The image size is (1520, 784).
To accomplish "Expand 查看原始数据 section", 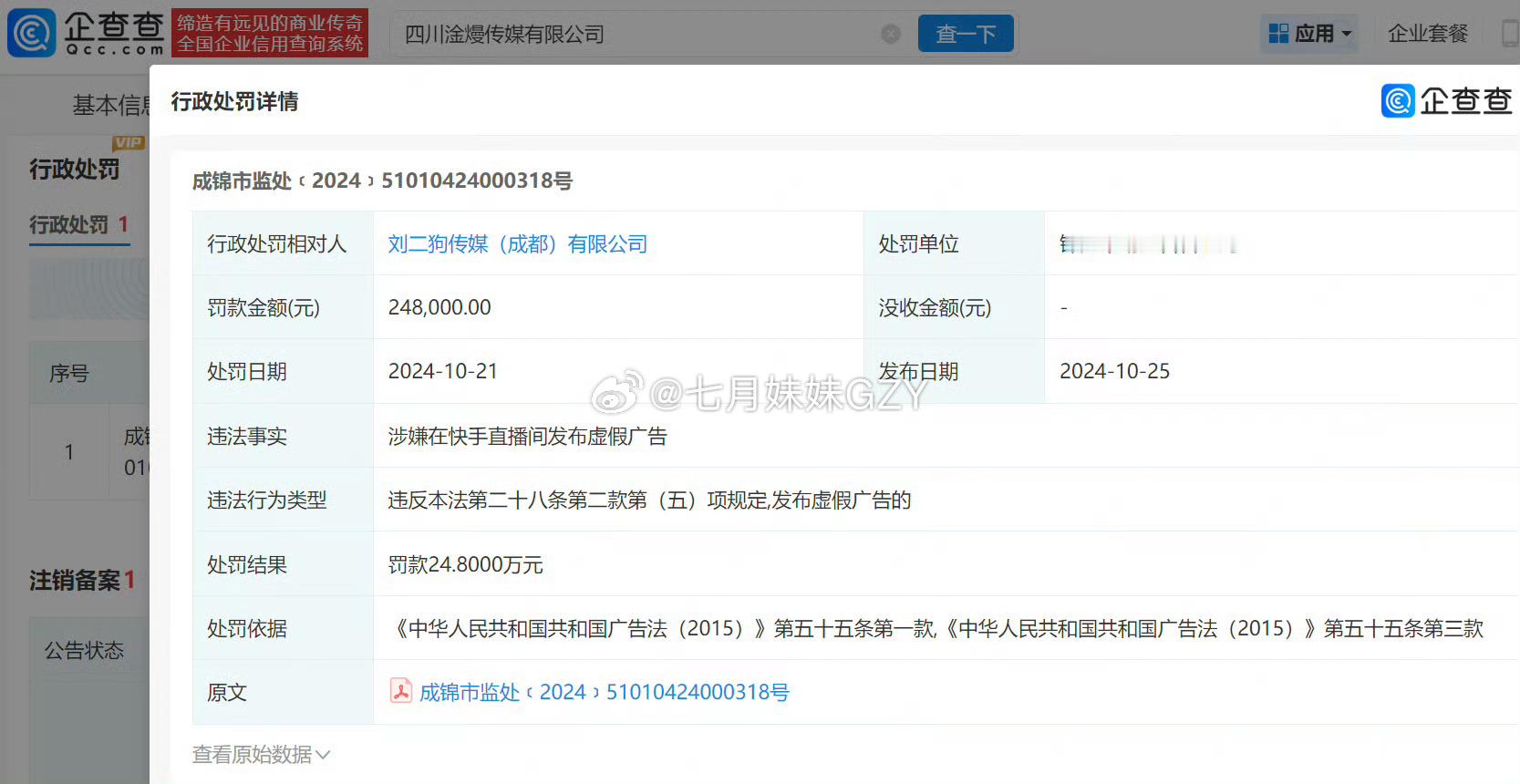I will point(261,754).
